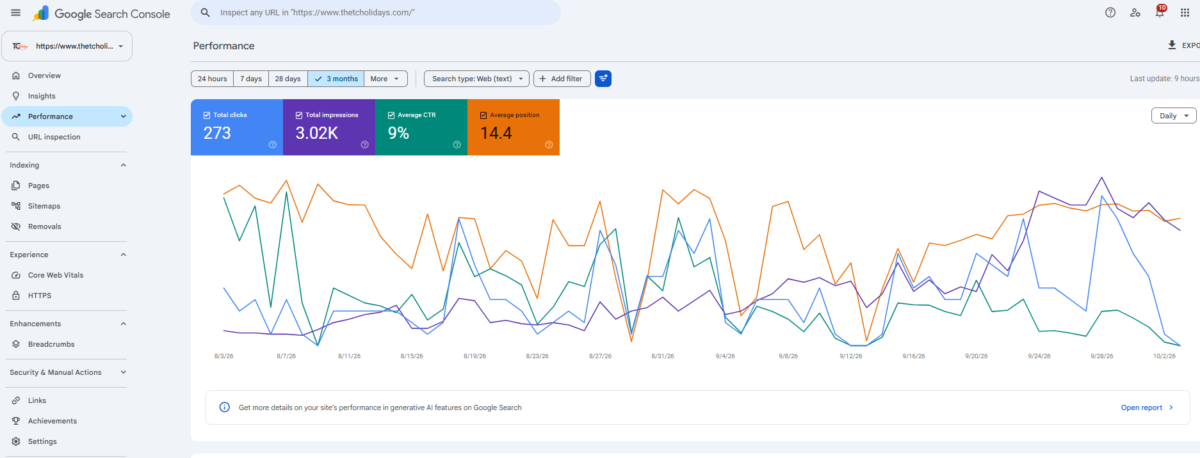Collapse the Experience section

coord(123,254)
